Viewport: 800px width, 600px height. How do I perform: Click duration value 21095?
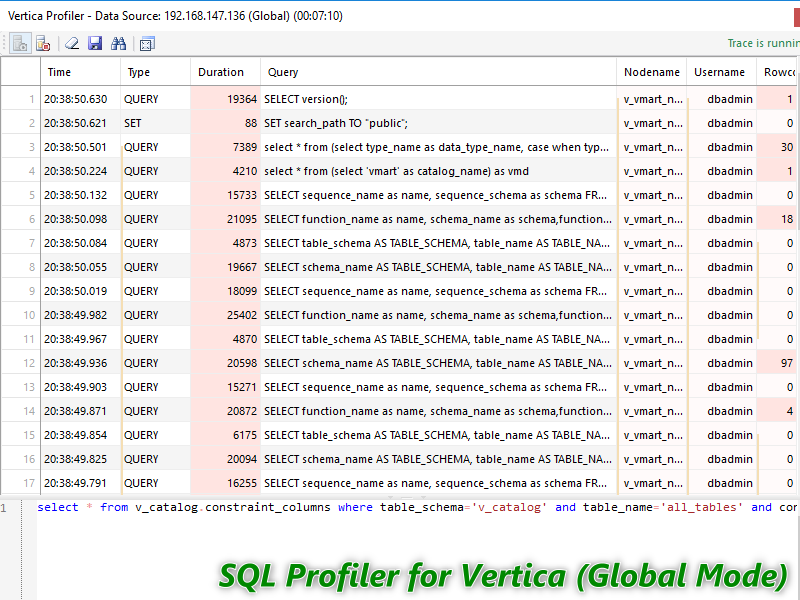click(x=226, y=219)
